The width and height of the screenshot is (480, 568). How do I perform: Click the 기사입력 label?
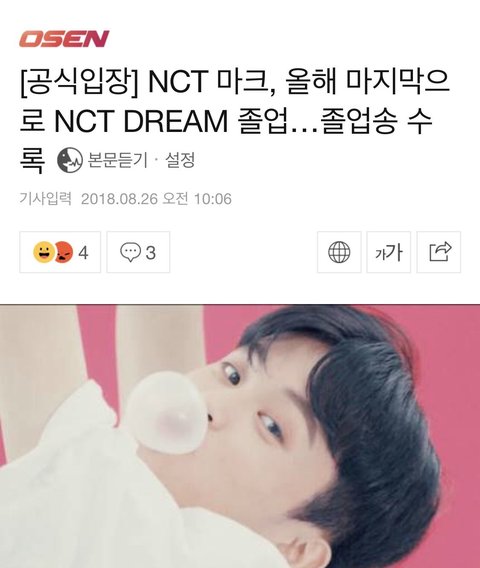click(x=45, y=199)
